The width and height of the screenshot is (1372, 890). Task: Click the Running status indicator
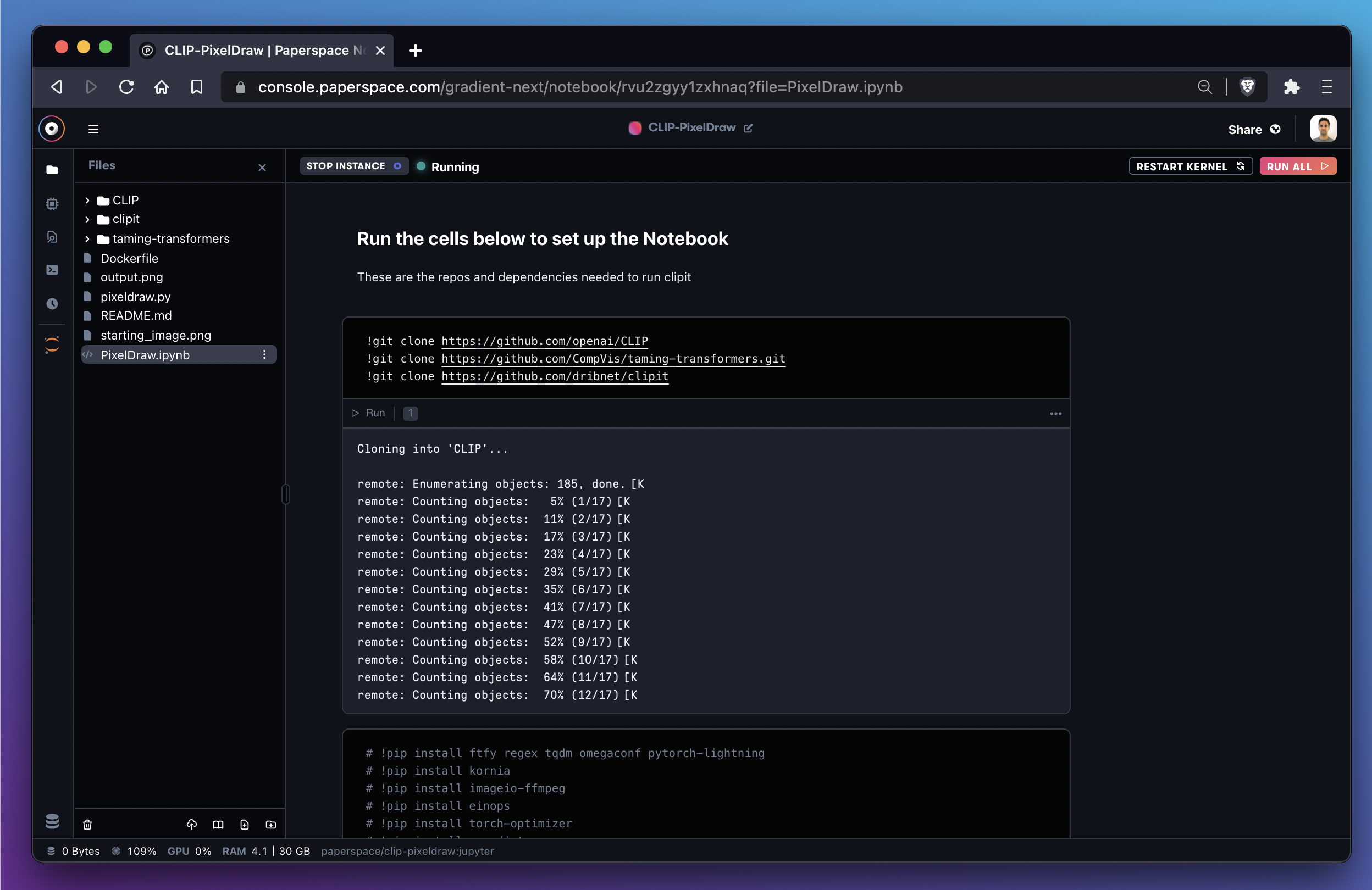click(x=448, y=167)
